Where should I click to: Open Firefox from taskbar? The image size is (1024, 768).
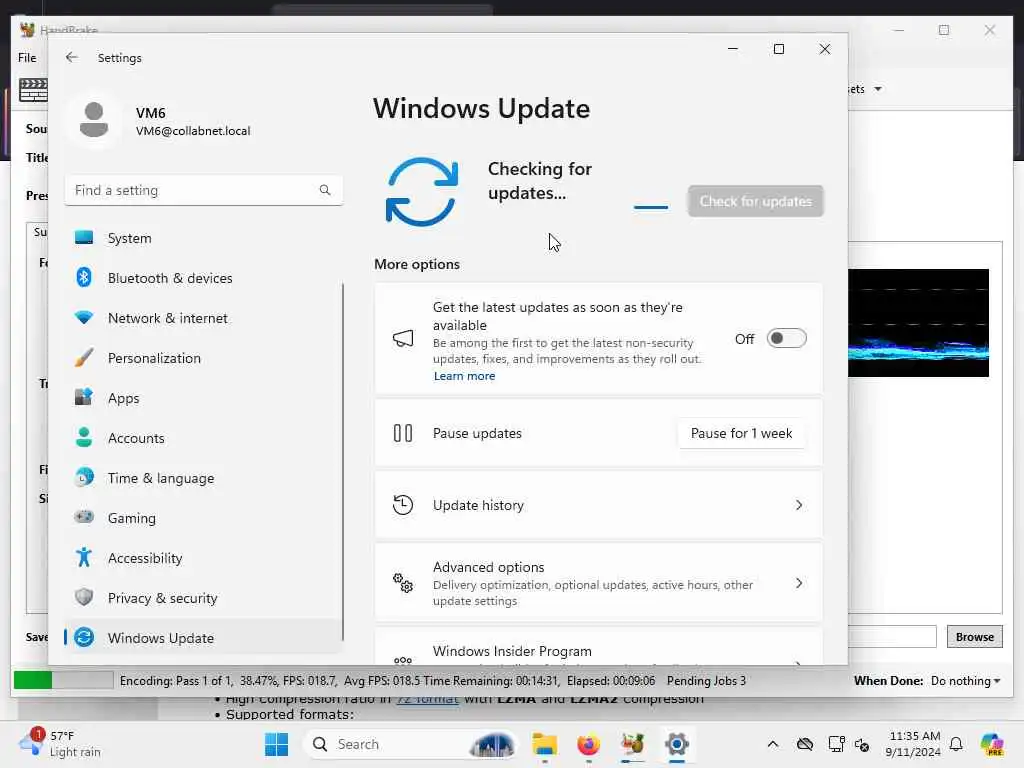[x=588, y=744]
